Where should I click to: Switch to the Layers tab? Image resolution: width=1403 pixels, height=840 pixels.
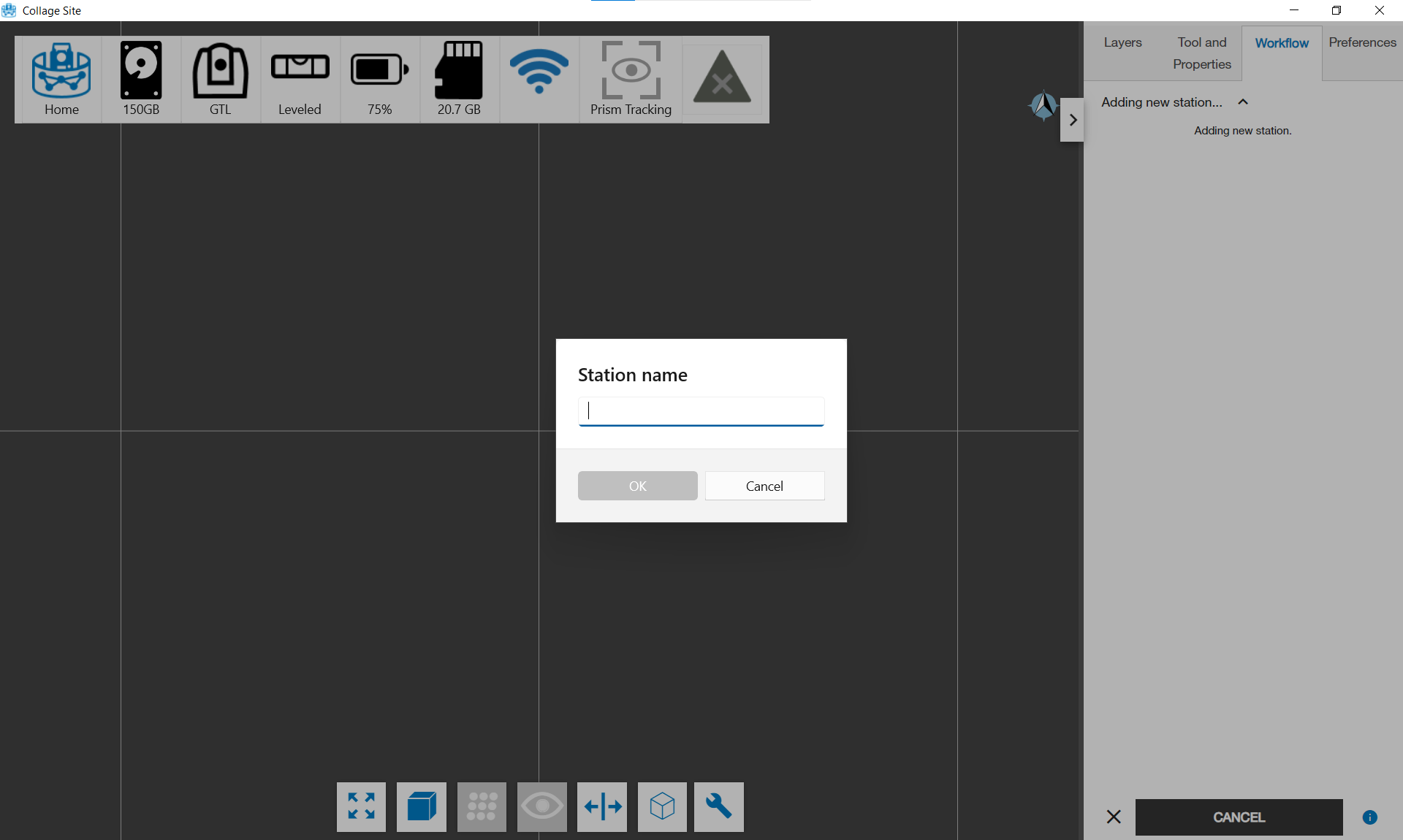click(1122, 42)
